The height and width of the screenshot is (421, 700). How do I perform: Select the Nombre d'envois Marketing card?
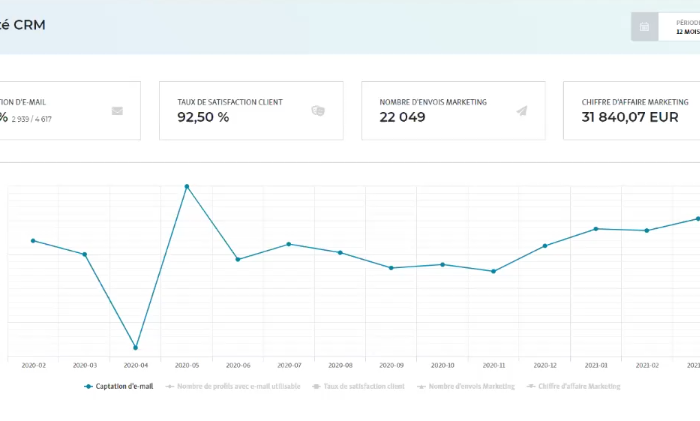point(453,110)
